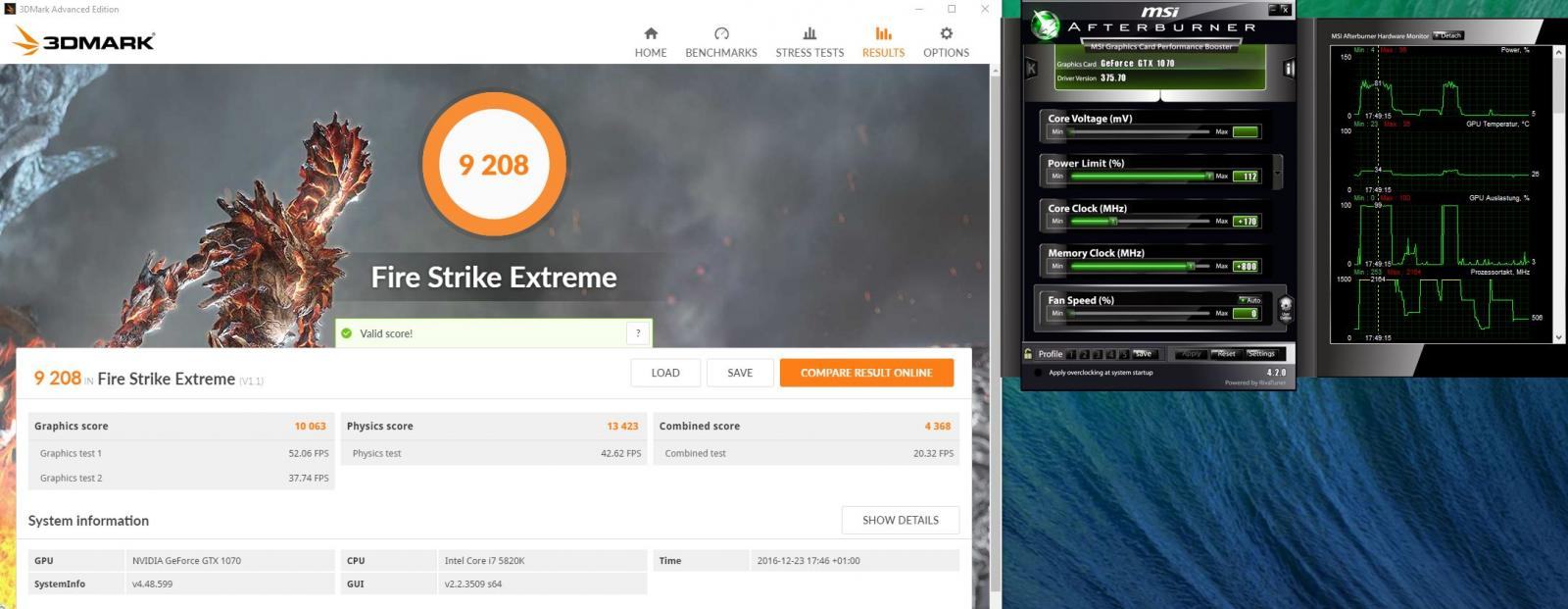Select Afterburner profile slot 3
The height and width of the screenshot is (609, 1568).
pyautogui.click(x=1098, y=354)
